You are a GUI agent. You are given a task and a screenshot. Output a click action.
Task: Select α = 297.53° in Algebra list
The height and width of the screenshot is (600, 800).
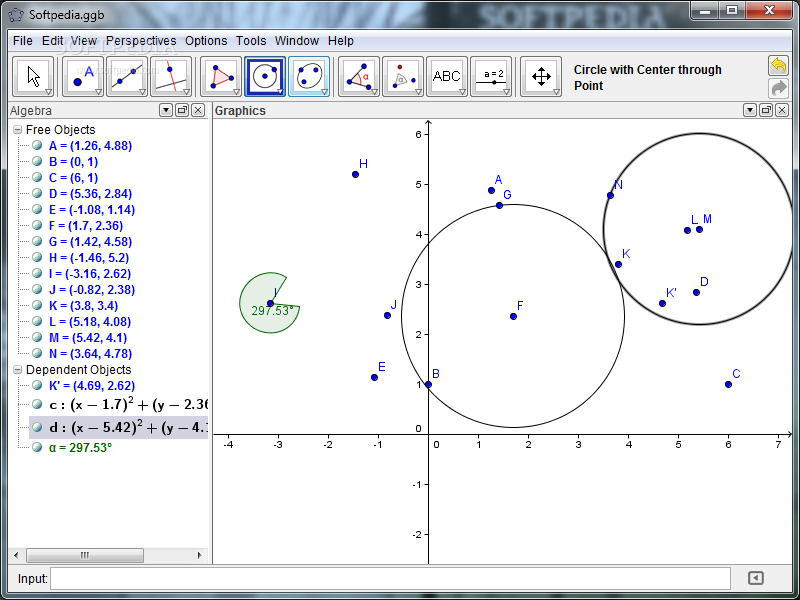point(81,447)
